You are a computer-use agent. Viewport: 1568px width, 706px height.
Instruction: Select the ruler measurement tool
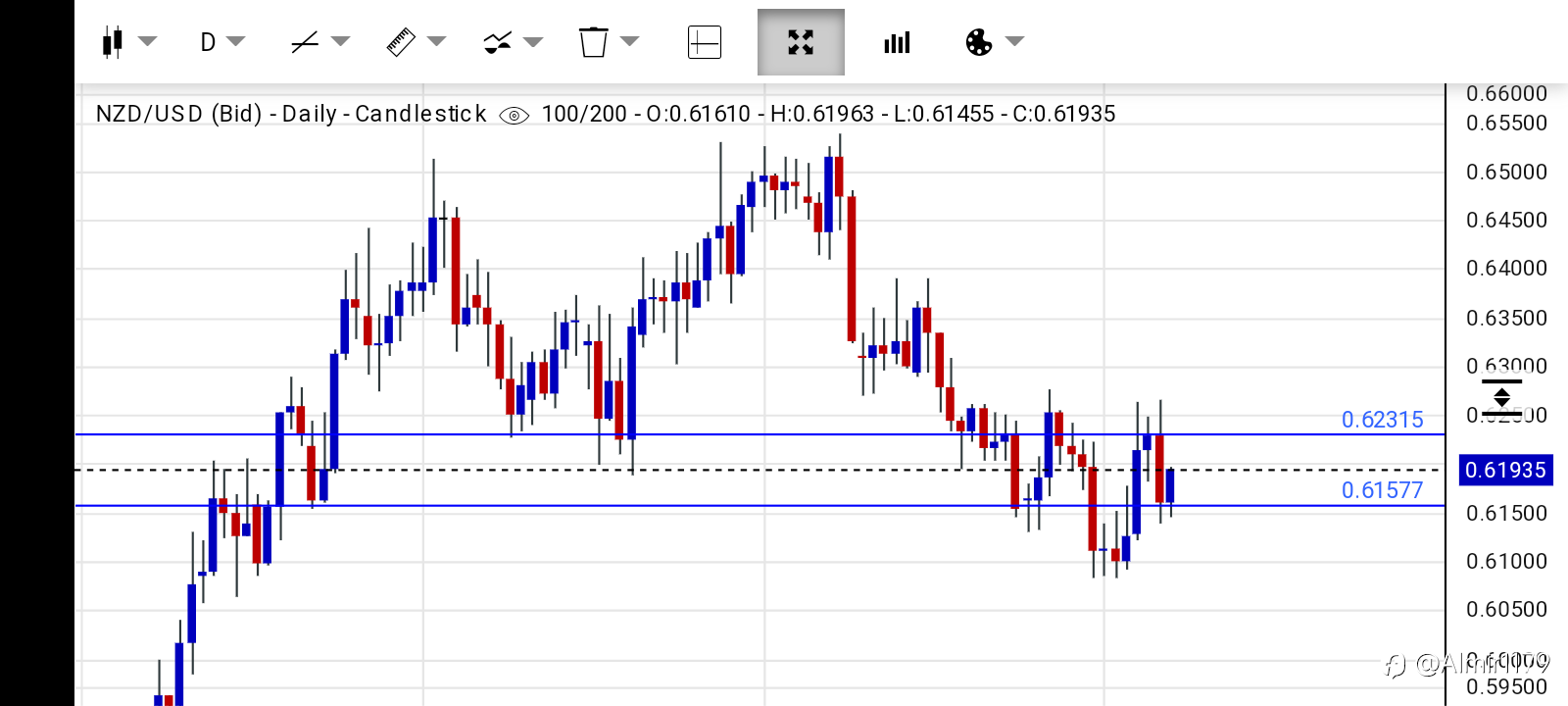tap(401, 42)
